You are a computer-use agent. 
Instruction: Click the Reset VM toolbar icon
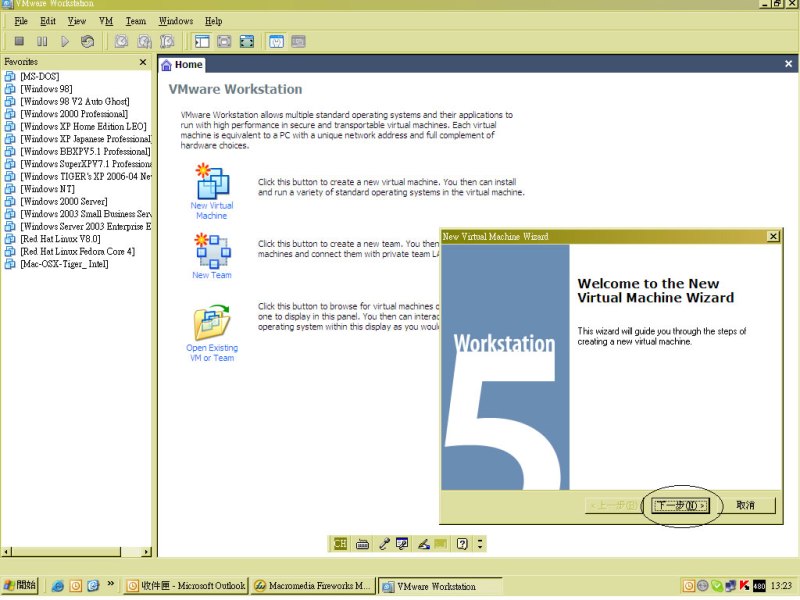[x=87, y=41]
